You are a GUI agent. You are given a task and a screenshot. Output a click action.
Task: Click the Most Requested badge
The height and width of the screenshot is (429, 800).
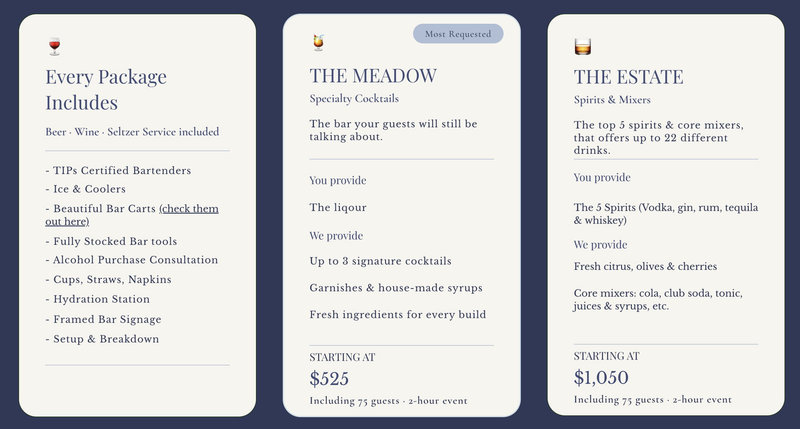458,34
